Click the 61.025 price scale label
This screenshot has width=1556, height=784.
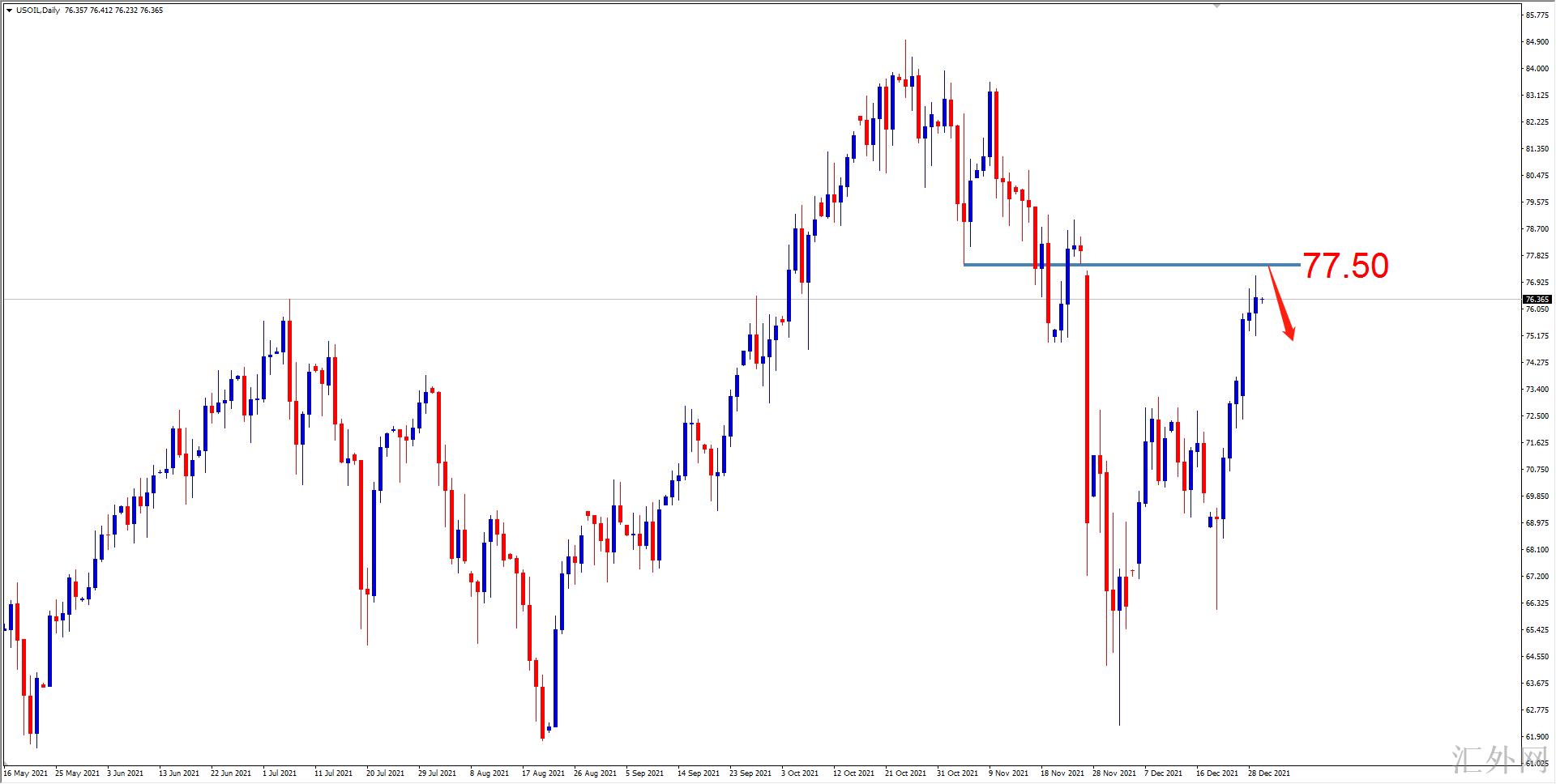(1537, 763)
